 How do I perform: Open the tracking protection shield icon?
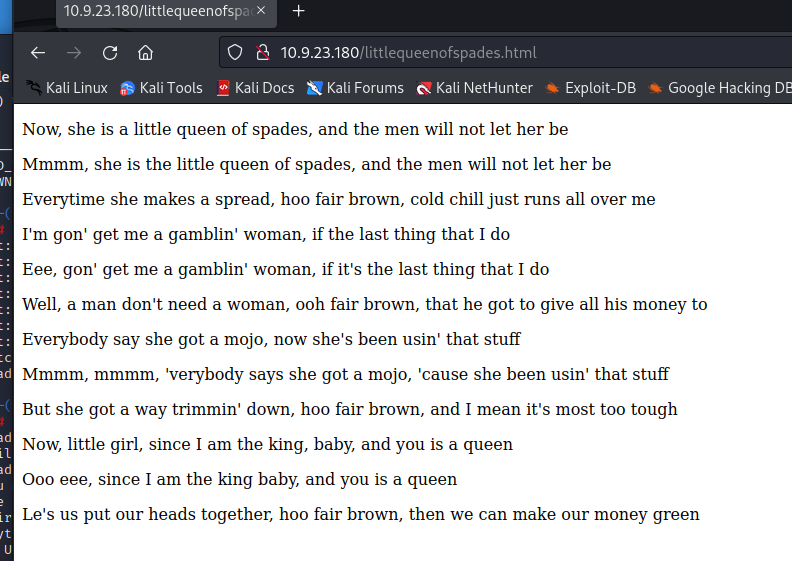click(235, 52)
